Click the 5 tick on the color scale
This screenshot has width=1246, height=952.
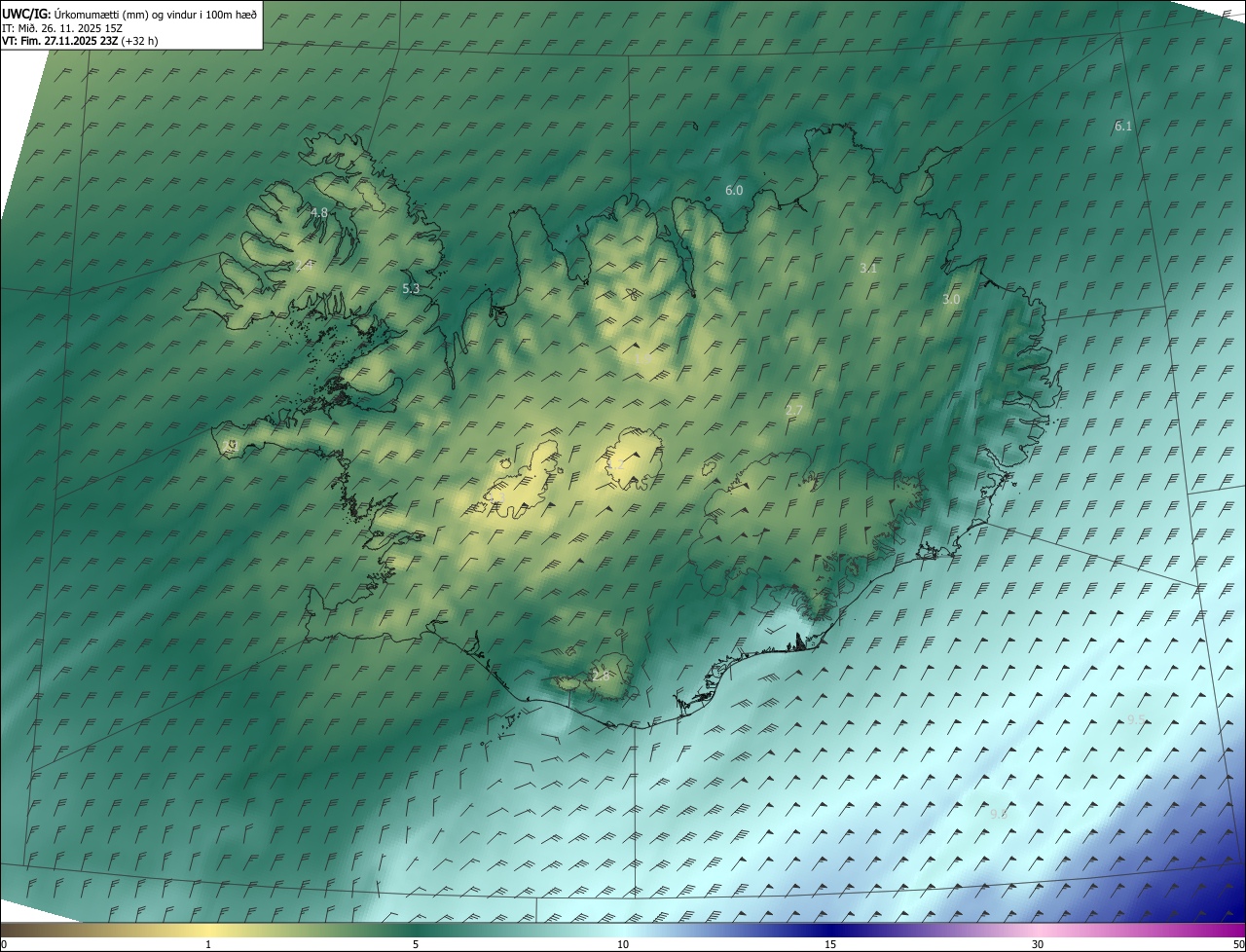[x=416, y=944]
